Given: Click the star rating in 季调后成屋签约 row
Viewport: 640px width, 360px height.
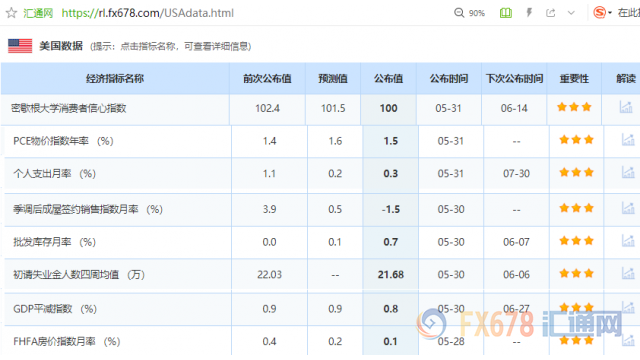Looking at the screenshot, I should (576, 208).
